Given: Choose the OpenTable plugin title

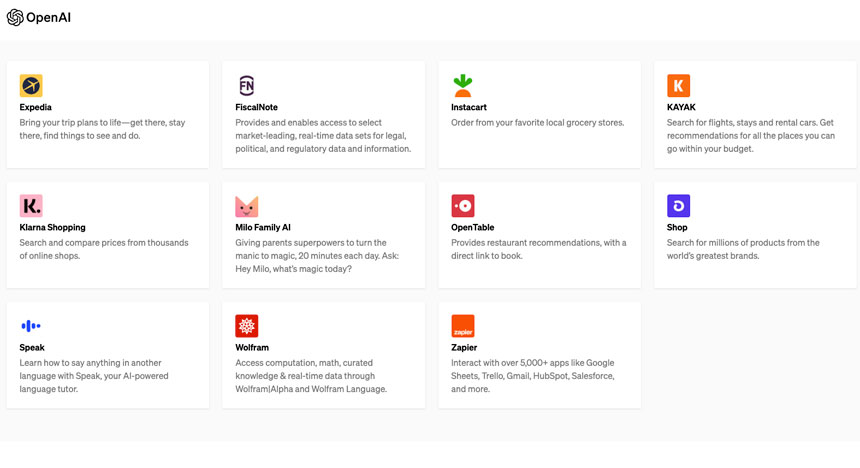Looking at the screenshot, I should (x=473, y=227).
